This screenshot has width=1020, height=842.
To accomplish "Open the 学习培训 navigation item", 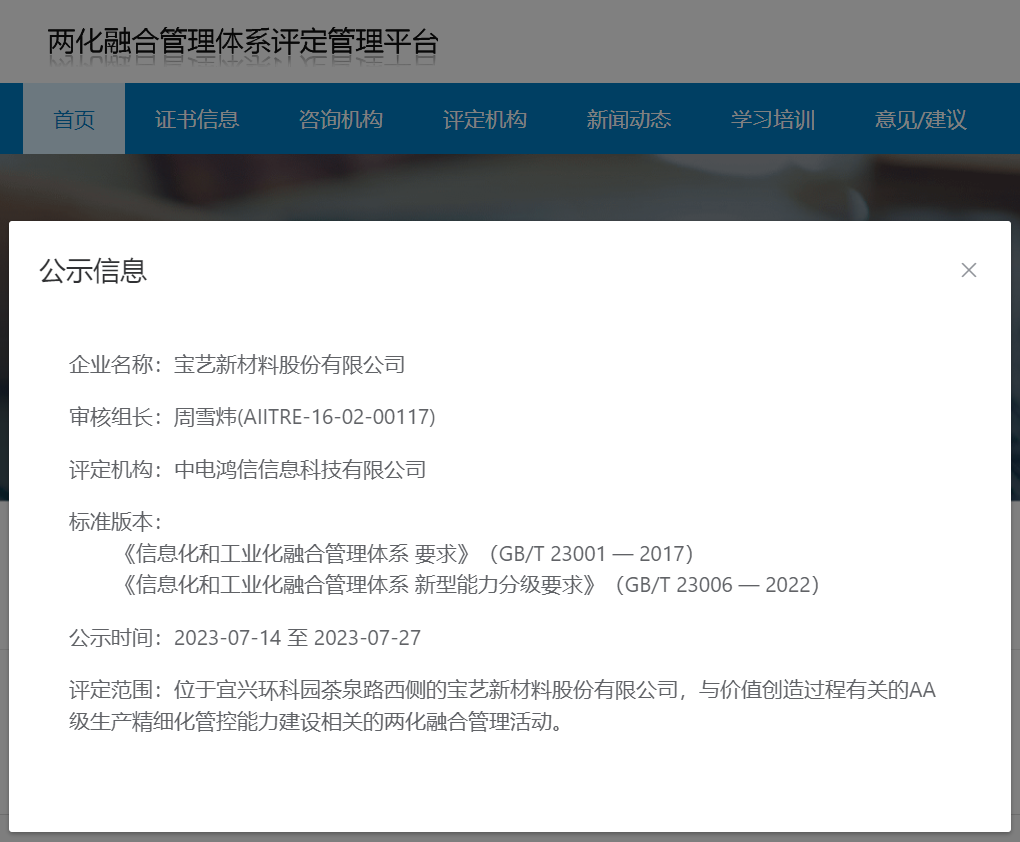I will click(773, 120).
